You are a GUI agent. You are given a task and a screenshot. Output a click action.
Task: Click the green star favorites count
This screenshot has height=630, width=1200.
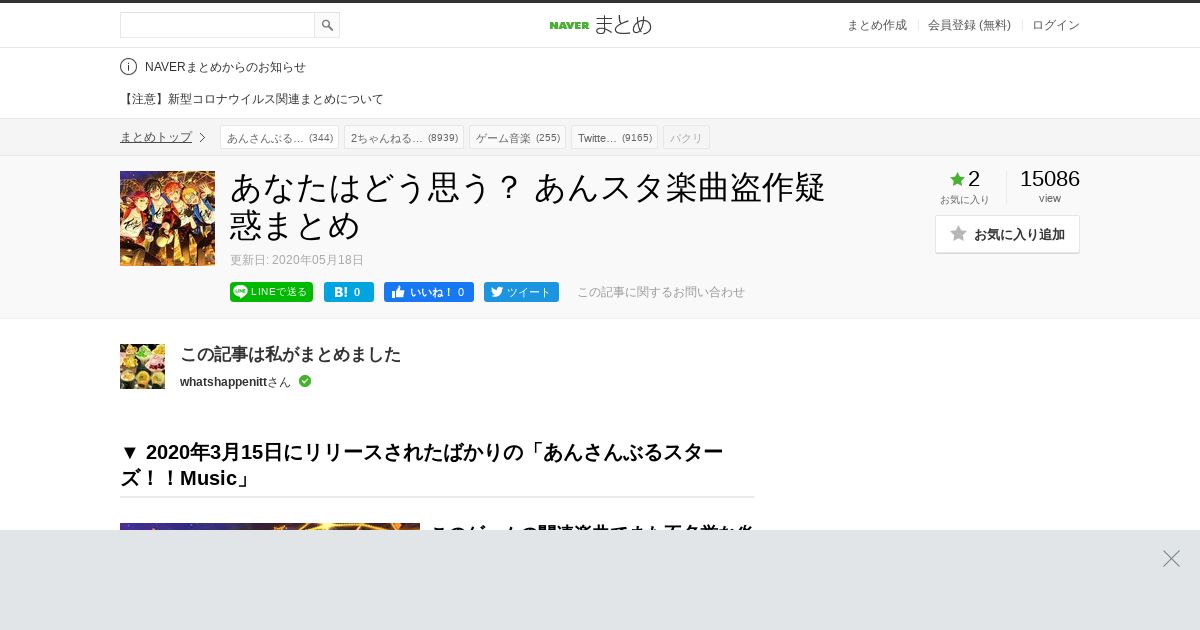(965, 179)
